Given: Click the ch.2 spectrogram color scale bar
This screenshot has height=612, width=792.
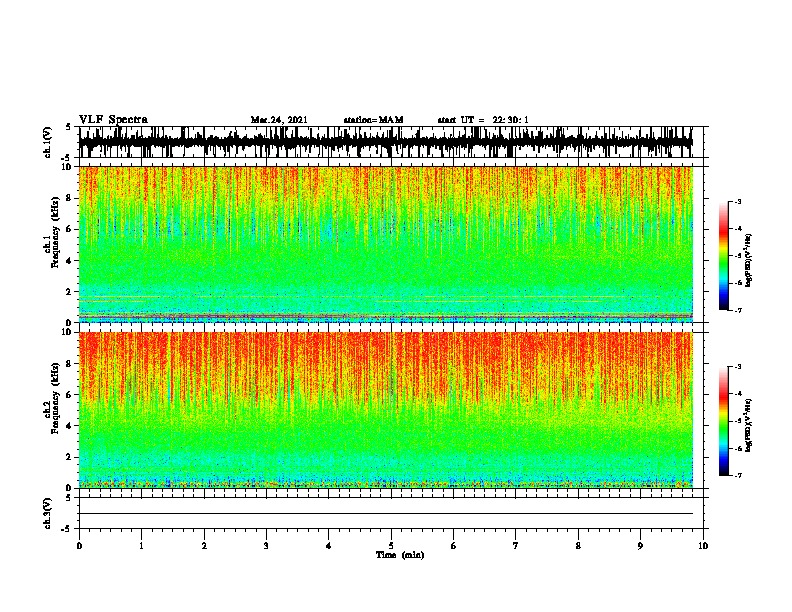Looking at the screenshot, I should tap(723, 421).
